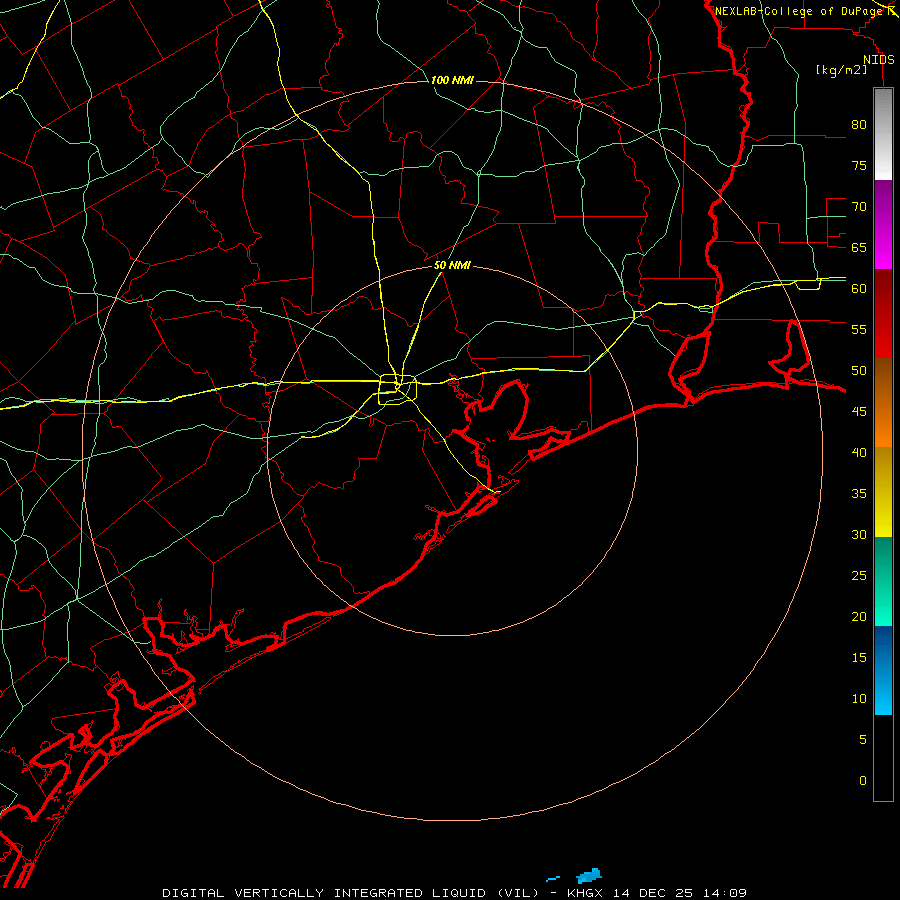Click the 45 value on the scale
Viewport: 900px width, 900px height.
(859, 412)
